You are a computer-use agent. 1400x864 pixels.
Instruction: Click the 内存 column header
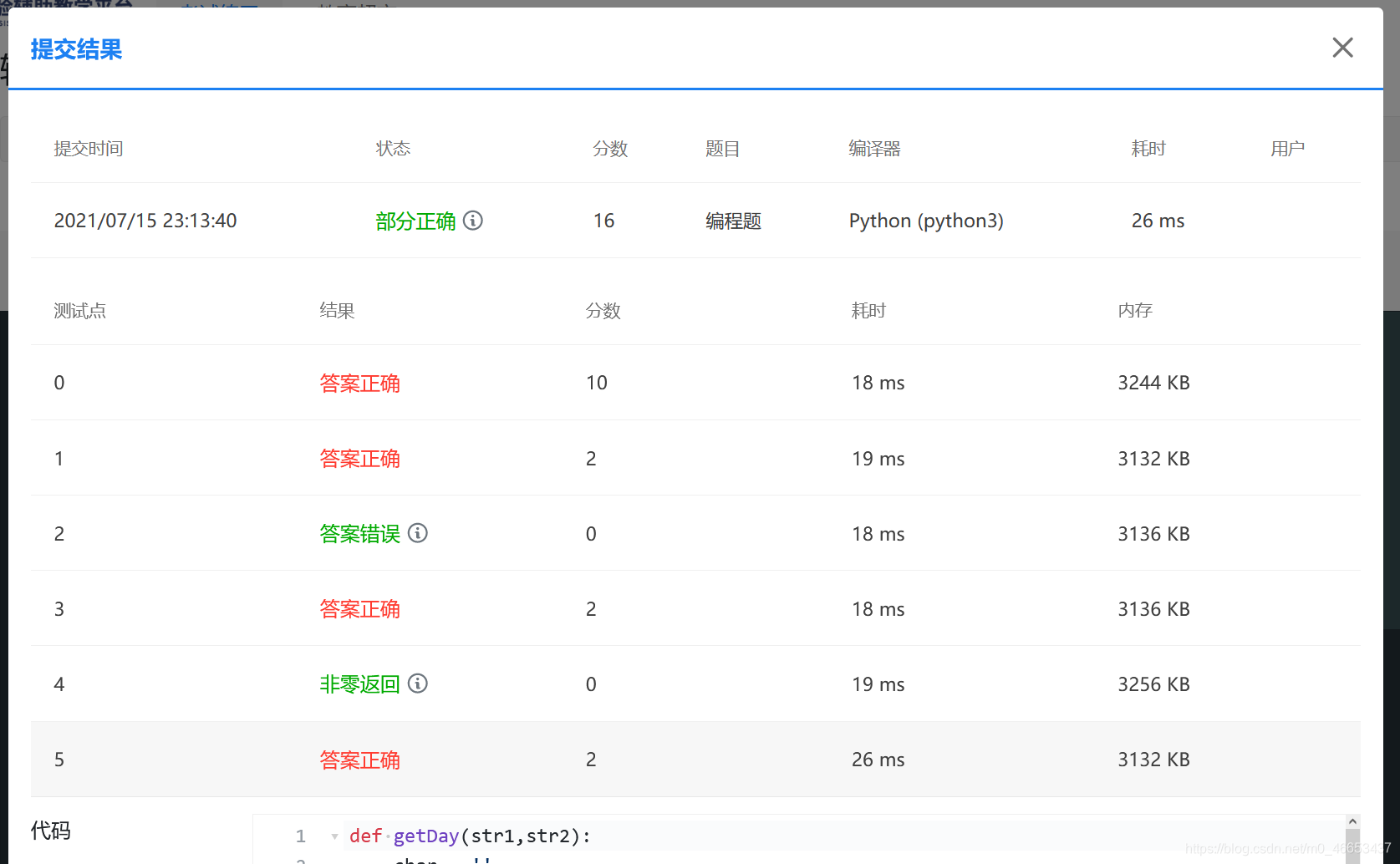(x=1135, y=311)
